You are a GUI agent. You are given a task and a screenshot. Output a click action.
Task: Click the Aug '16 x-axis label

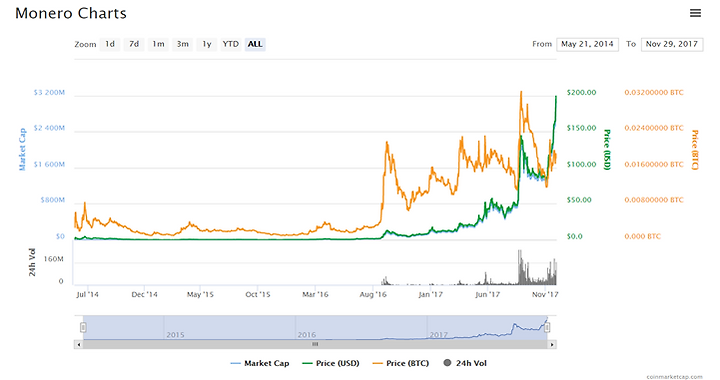(x=373, y=294)
